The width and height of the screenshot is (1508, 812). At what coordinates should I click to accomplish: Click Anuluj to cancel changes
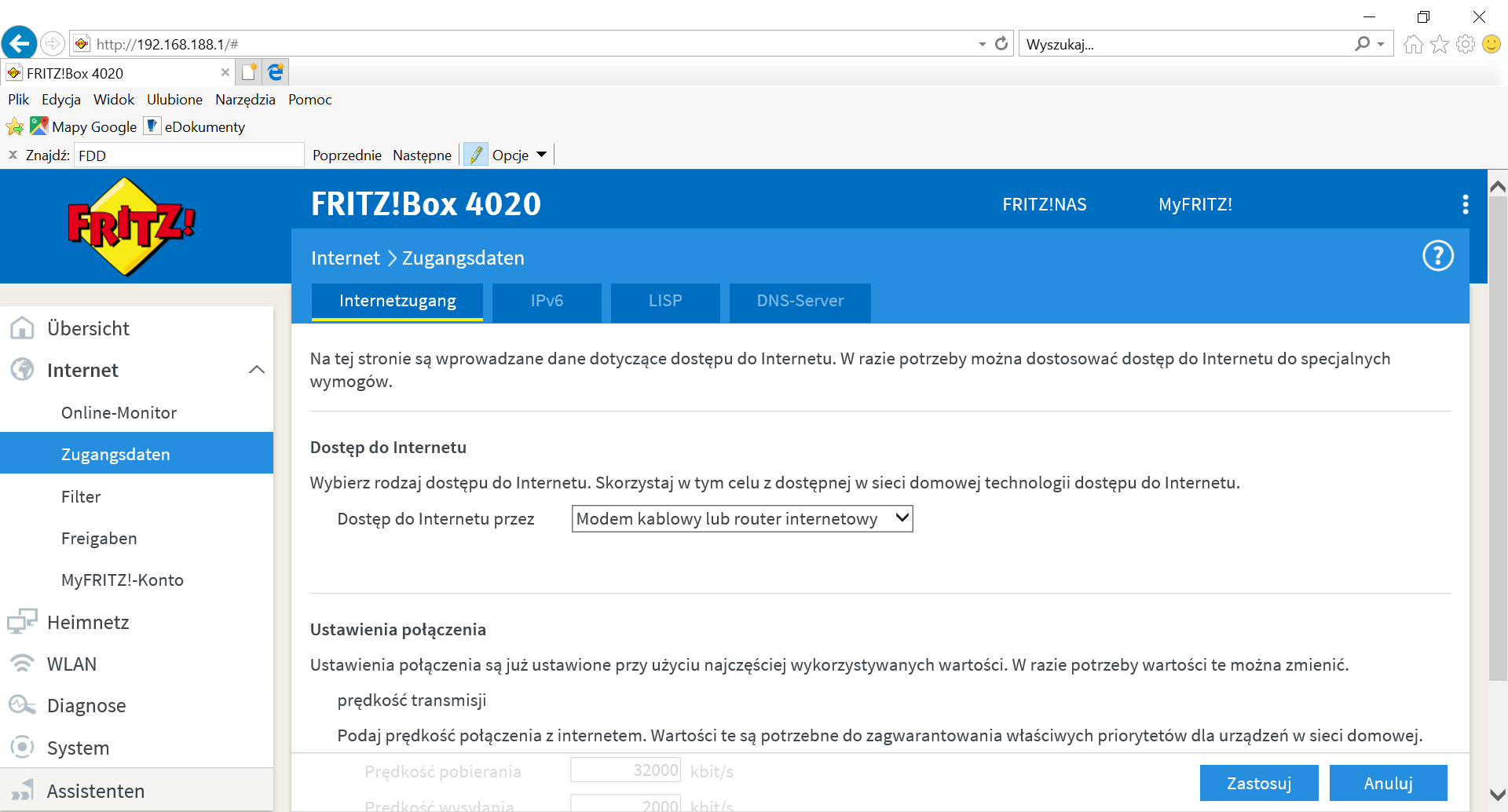coord(1389,783)
